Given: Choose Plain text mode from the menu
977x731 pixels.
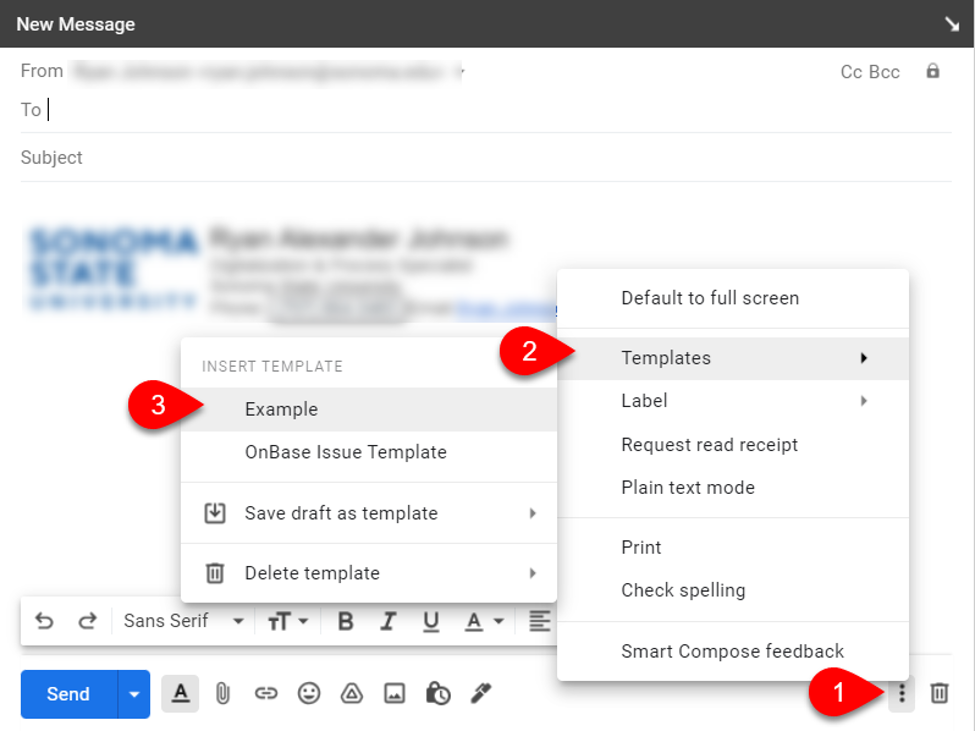Looking at the screenshot, I should [687, 488].
